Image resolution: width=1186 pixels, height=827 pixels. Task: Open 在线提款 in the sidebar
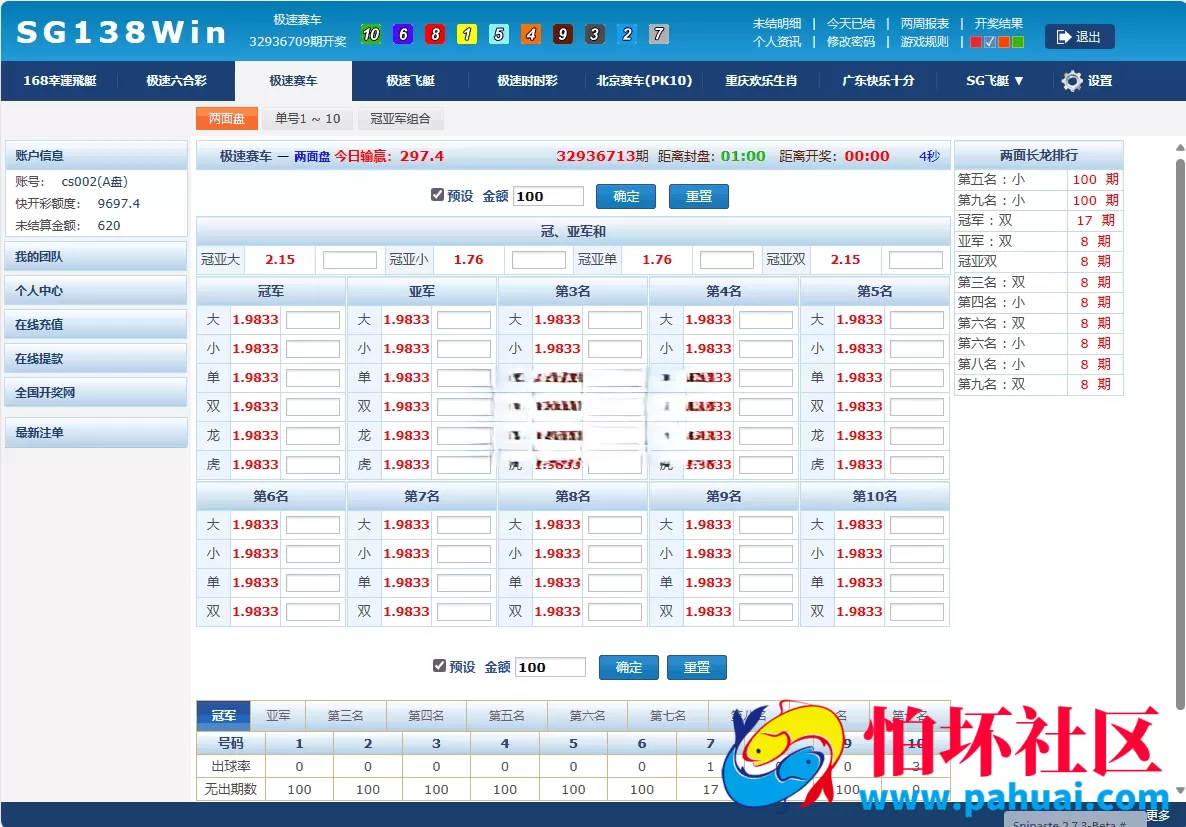[x=96, y=359]
